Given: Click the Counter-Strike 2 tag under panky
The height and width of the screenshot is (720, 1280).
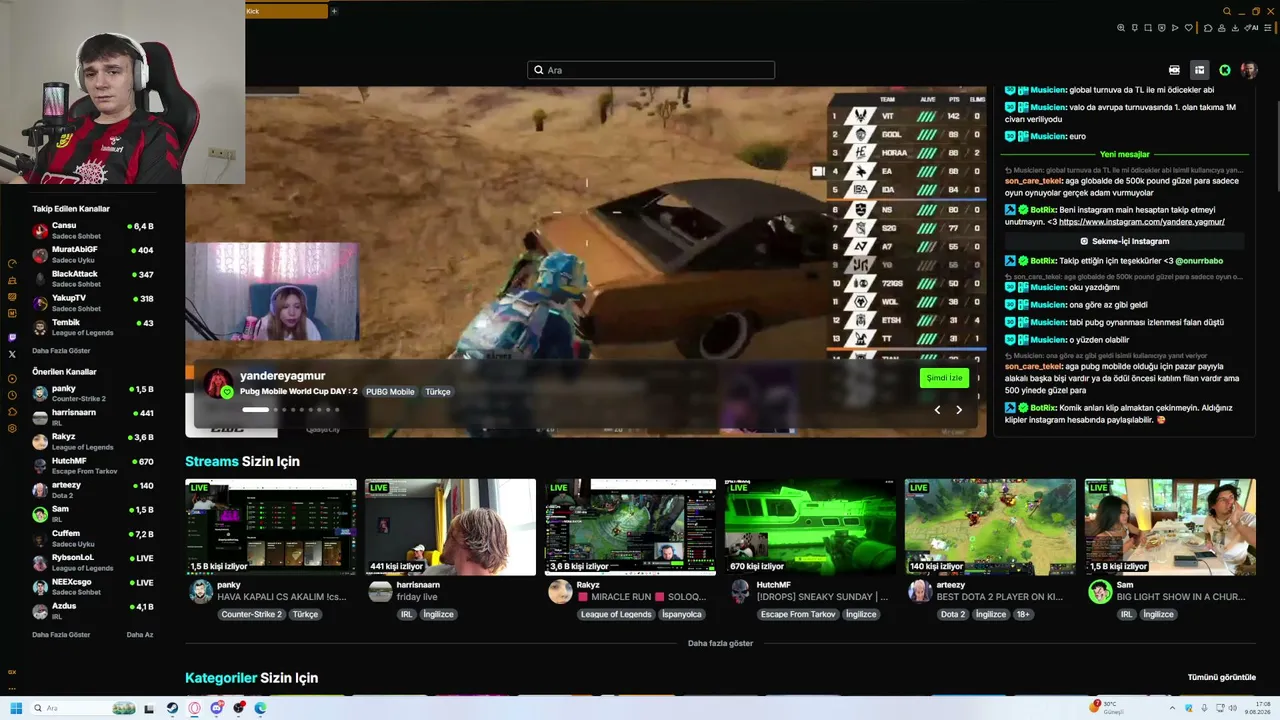Looking at the screenshot, I should [252, 614].
